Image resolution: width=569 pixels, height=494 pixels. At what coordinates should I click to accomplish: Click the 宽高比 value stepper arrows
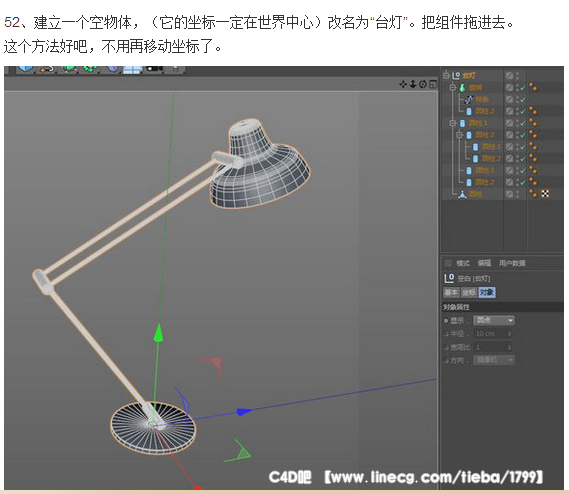[x=509, y=347]
